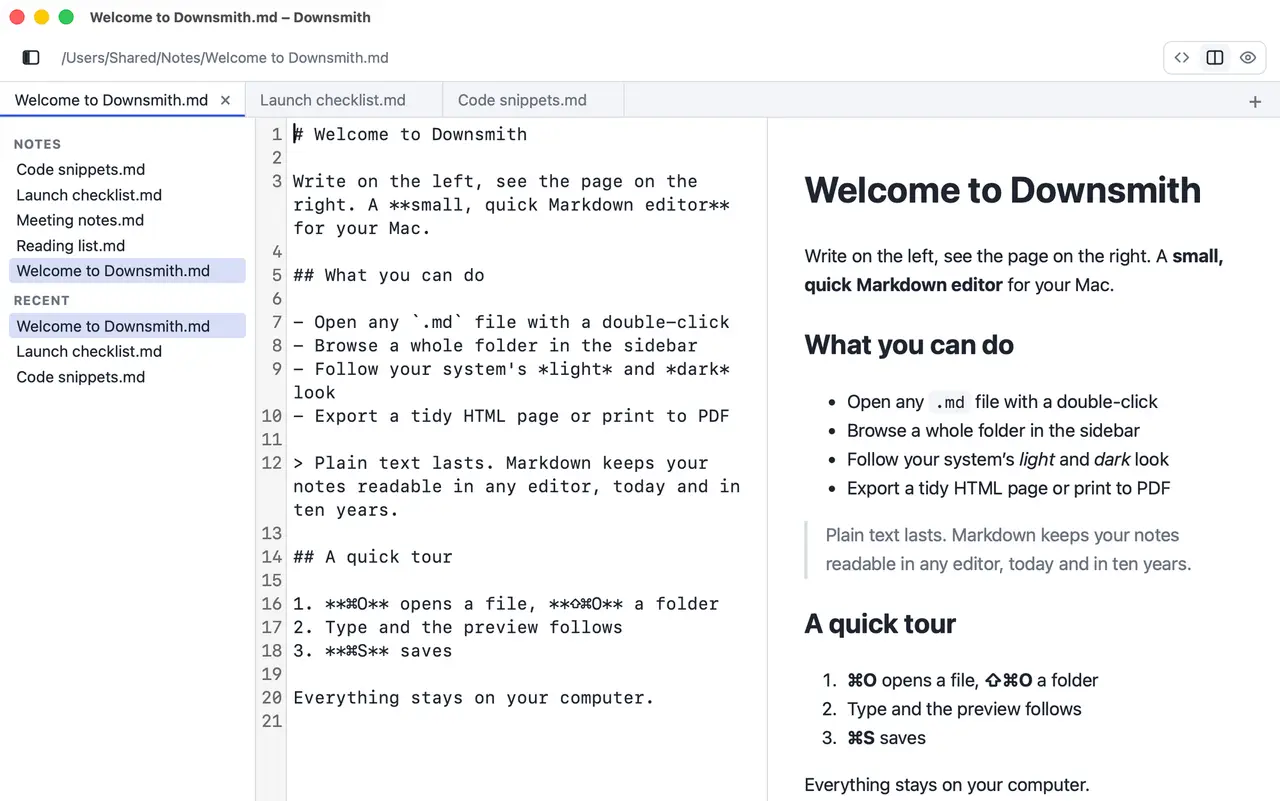Open Launch checklist.md under Recent
1280x801 pixels.
pyautogui.click(x=127, y=352)
